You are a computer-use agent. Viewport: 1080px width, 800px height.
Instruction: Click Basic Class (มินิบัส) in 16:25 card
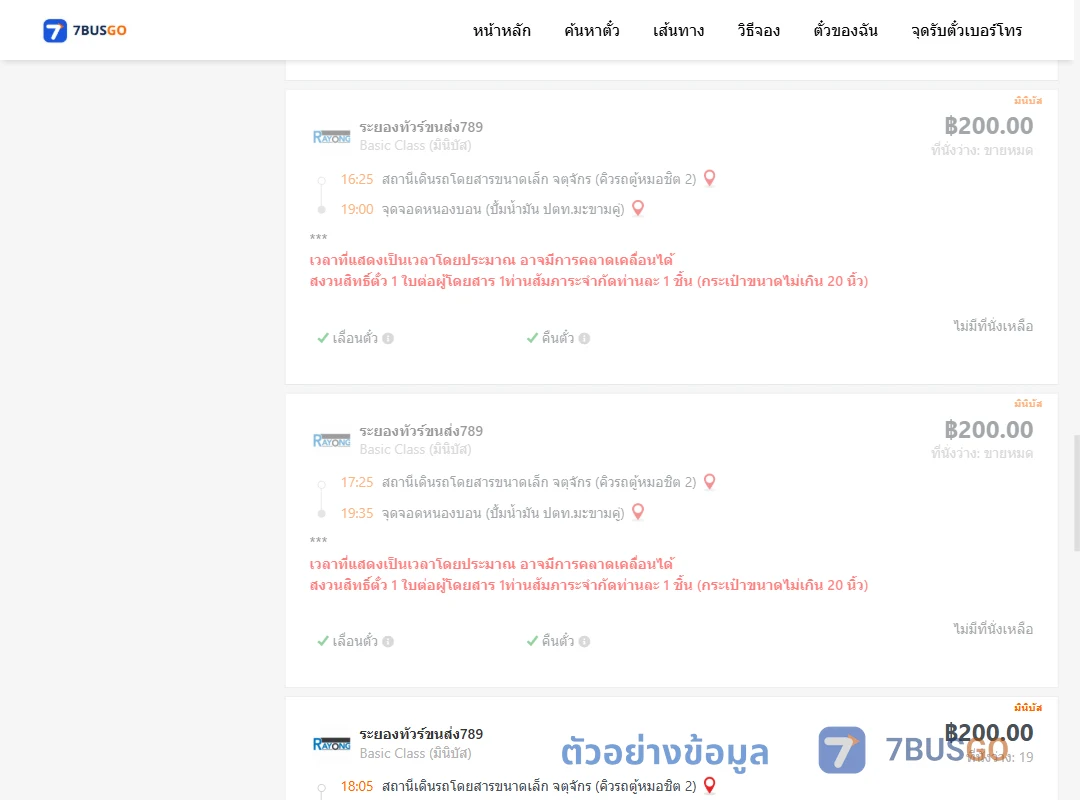415,145
